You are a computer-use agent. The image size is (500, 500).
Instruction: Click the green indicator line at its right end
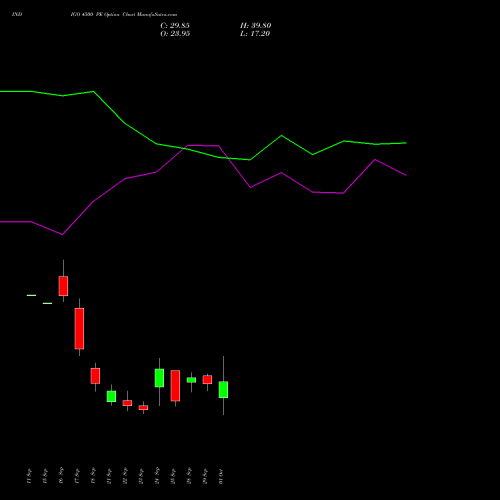coord(405,143)
